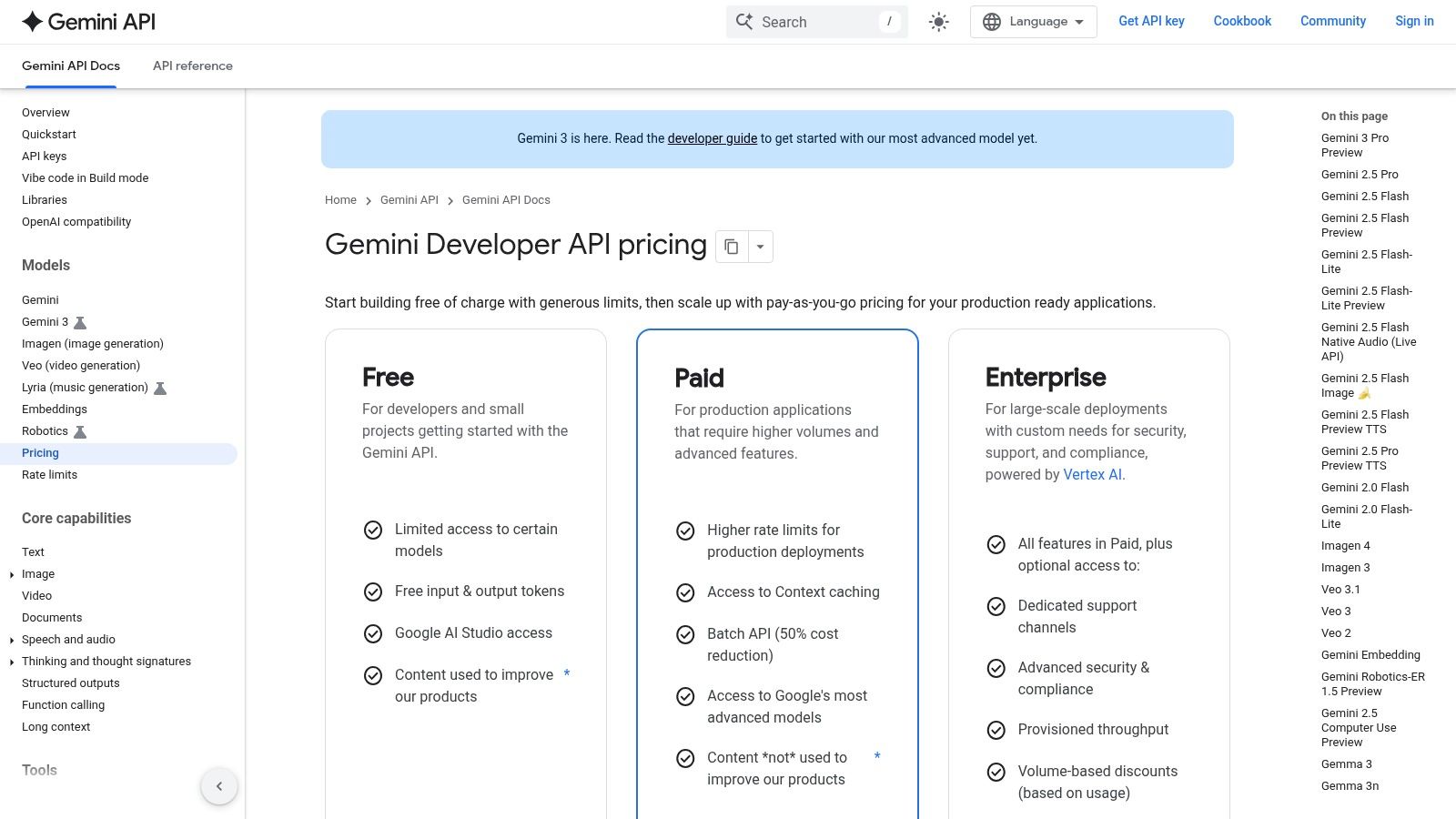The height and width of the screenshot is (819, 1456).
Task: Open Vibe code in Build mode
Action: click(x=86, y=178)
